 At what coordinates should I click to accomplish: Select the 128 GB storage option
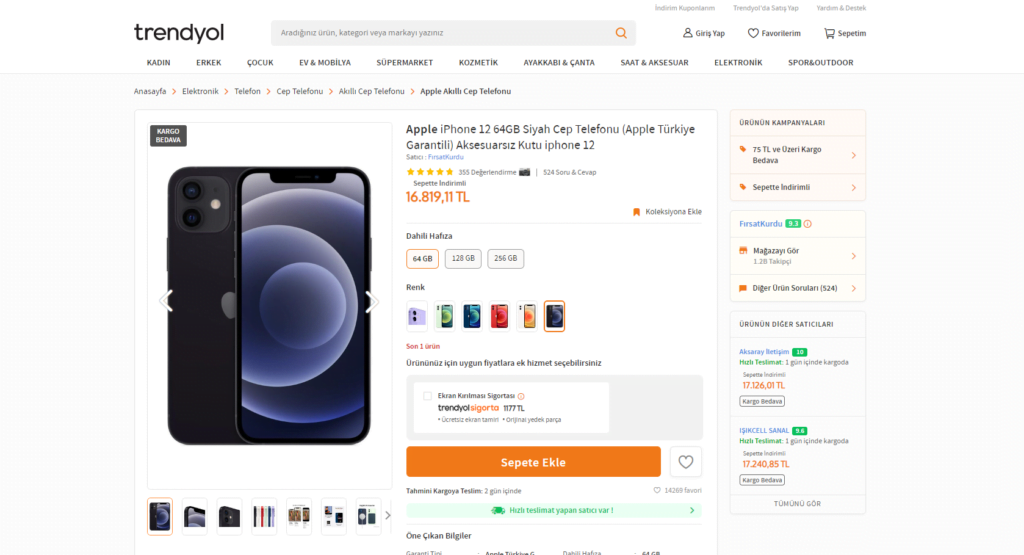click(463, 259)
